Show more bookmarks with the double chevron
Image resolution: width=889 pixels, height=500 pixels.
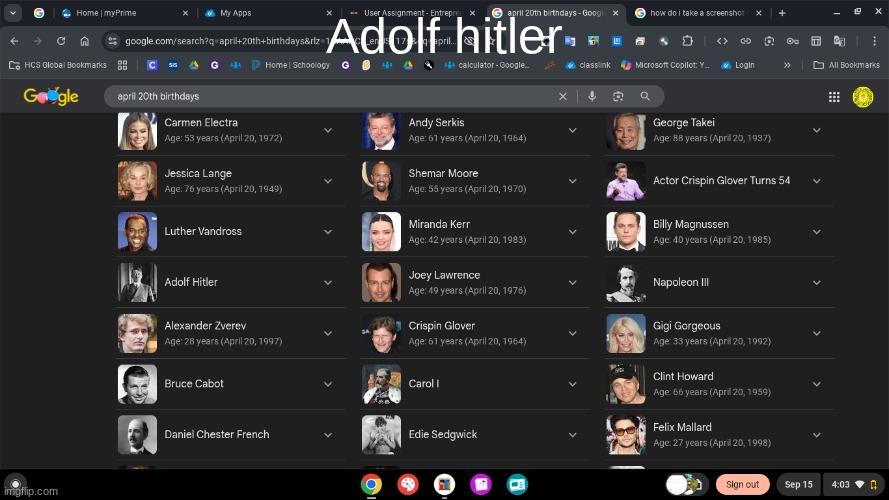tap(787, 65)
